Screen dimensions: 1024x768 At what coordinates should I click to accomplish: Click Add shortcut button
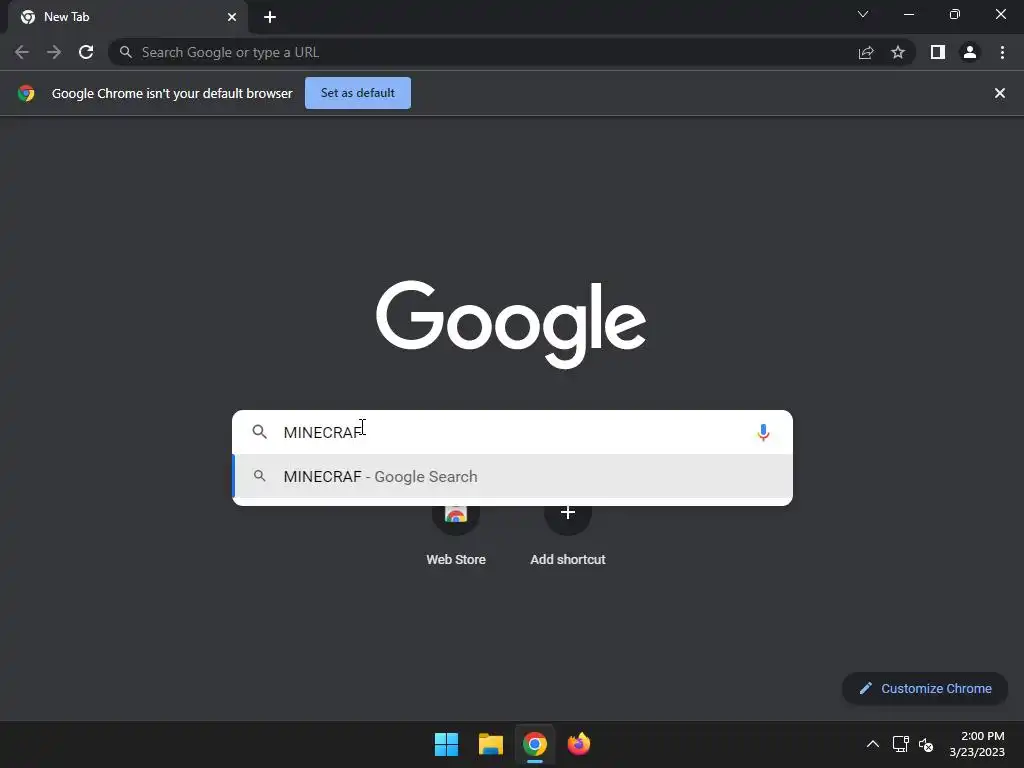click(x=568, y=534)
